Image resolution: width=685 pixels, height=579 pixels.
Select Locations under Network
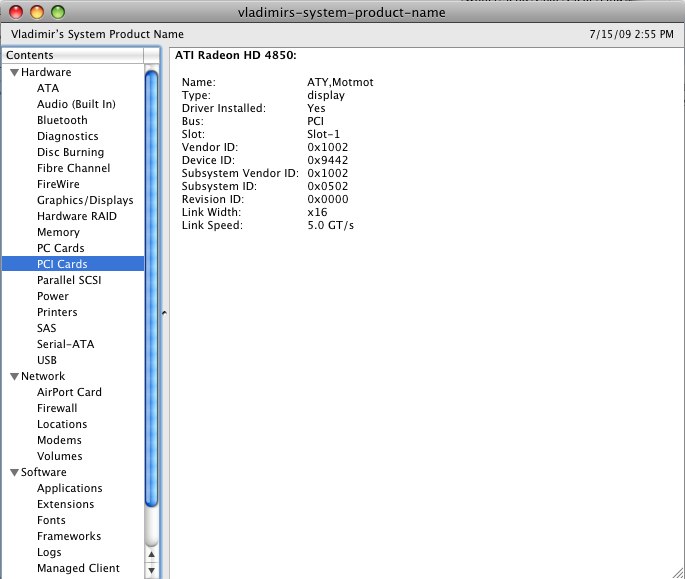pyautogui.click(x=62, y=424)
